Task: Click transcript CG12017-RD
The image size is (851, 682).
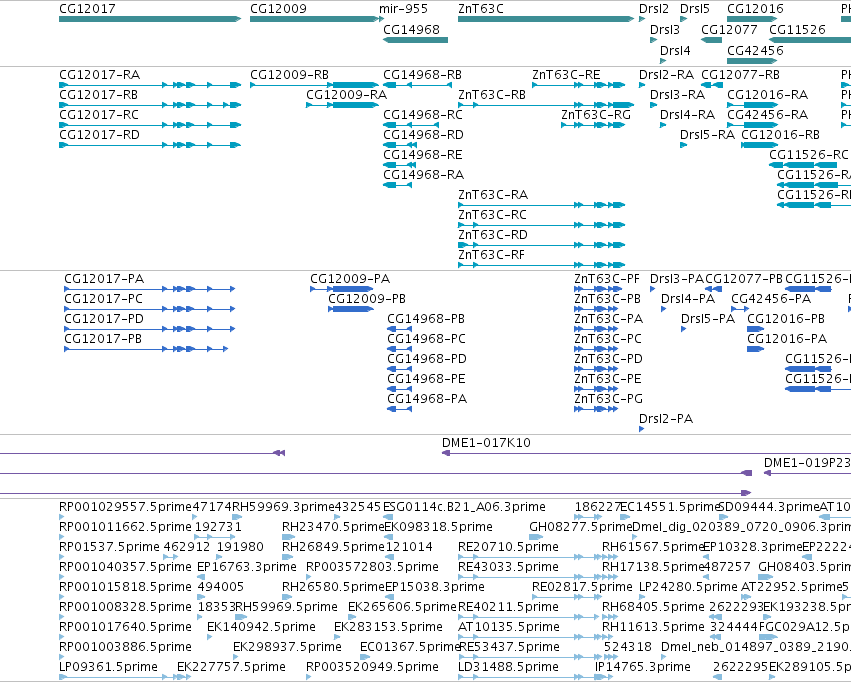Action: [99, 135]
